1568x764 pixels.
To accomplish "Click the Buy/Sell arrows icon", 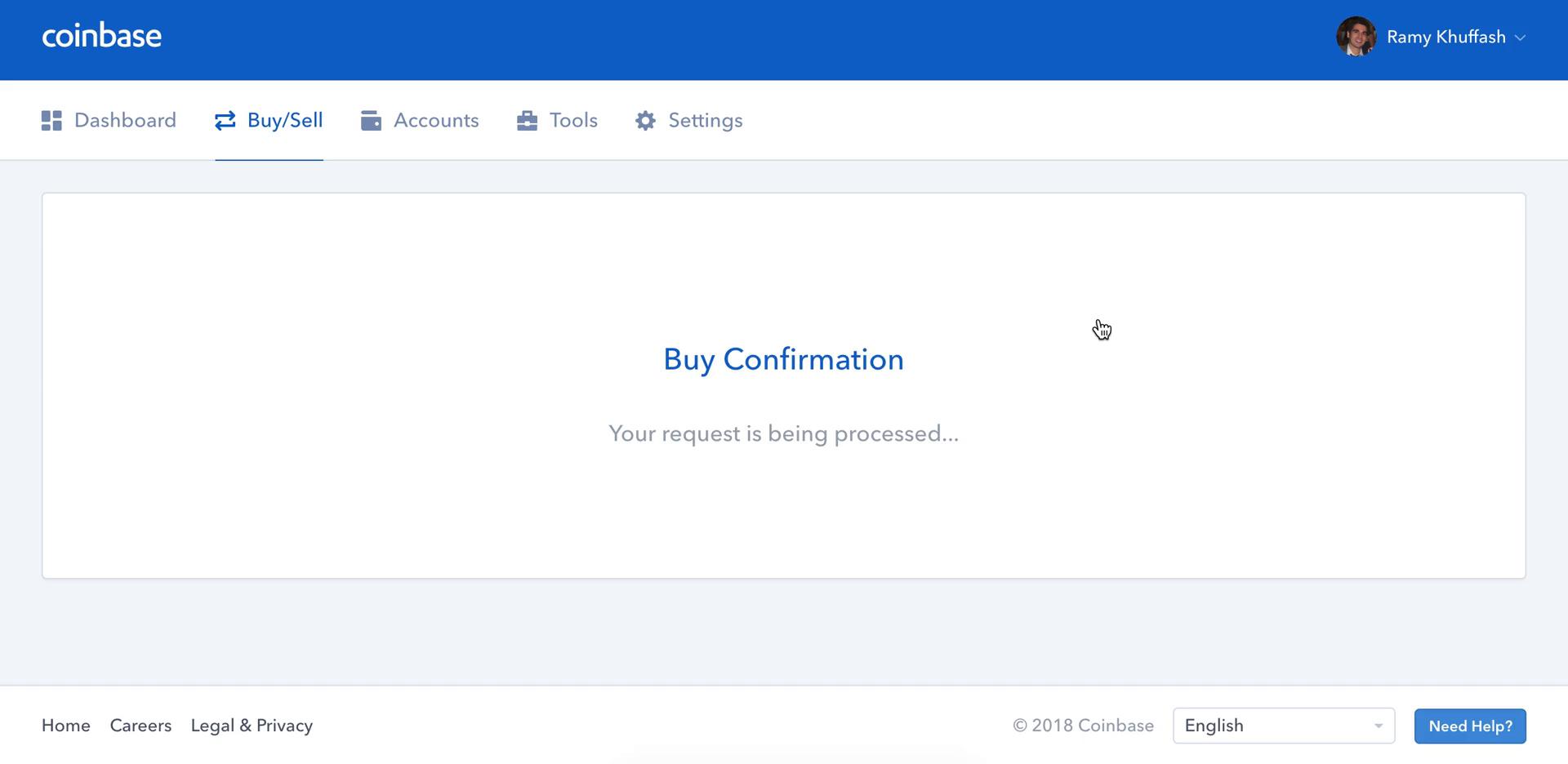I will coord(224,120).
